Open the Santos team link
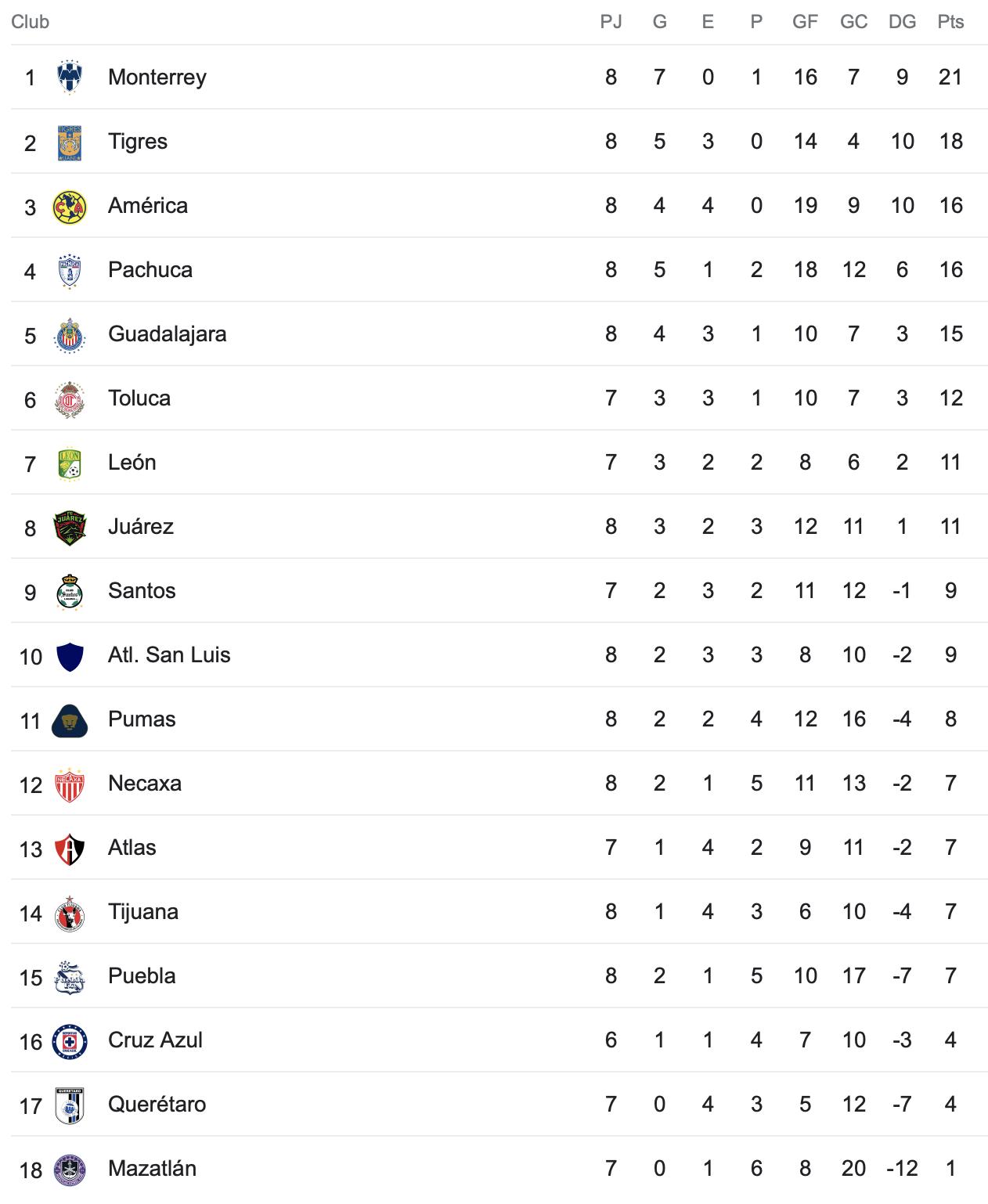Viewport: 988px width, 1204px height. coord(142,590)
